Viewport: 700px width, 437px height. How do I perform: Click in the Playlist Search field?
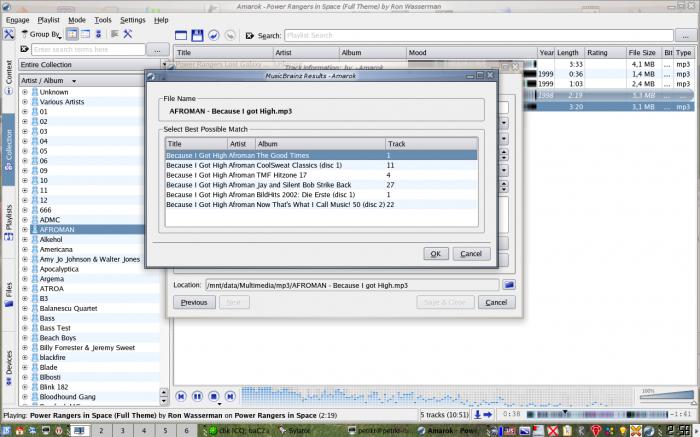[479, 35]
